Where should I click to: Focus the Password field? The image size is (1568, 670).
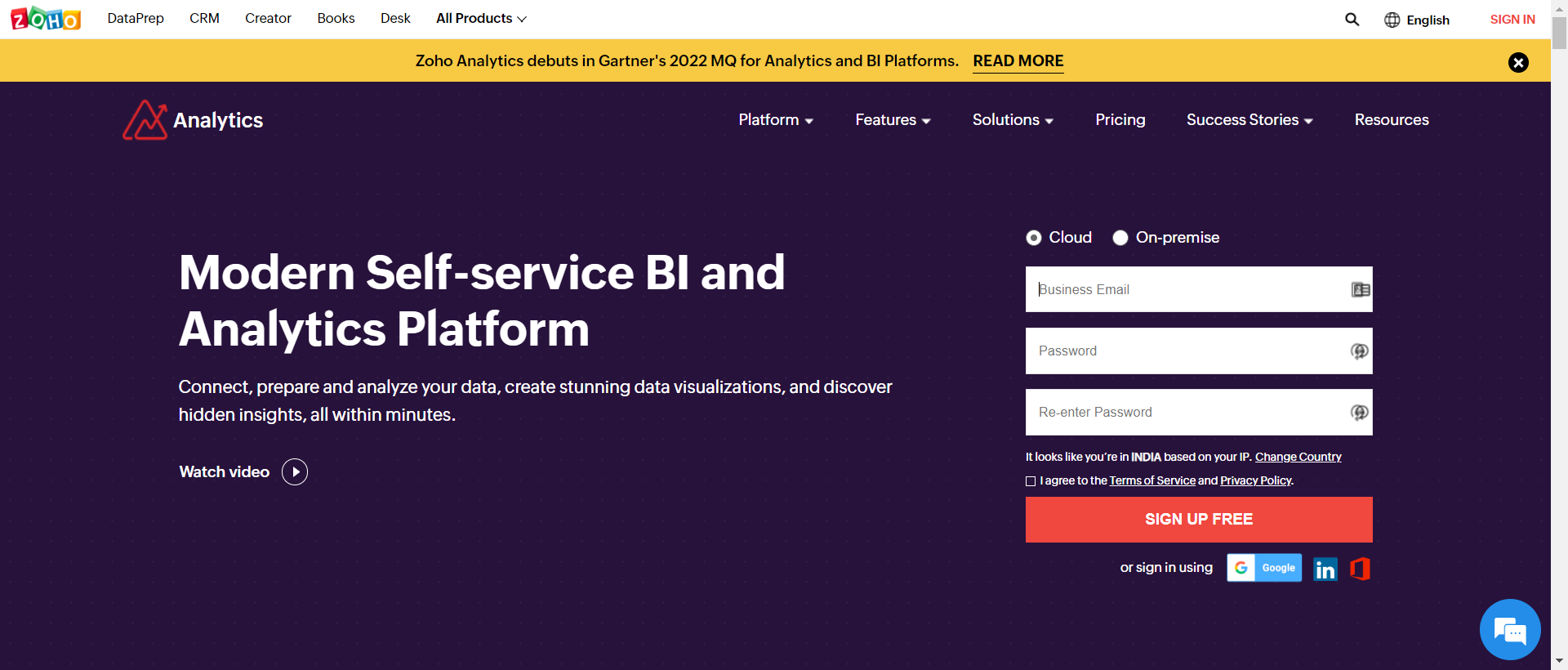(1199, 351)
